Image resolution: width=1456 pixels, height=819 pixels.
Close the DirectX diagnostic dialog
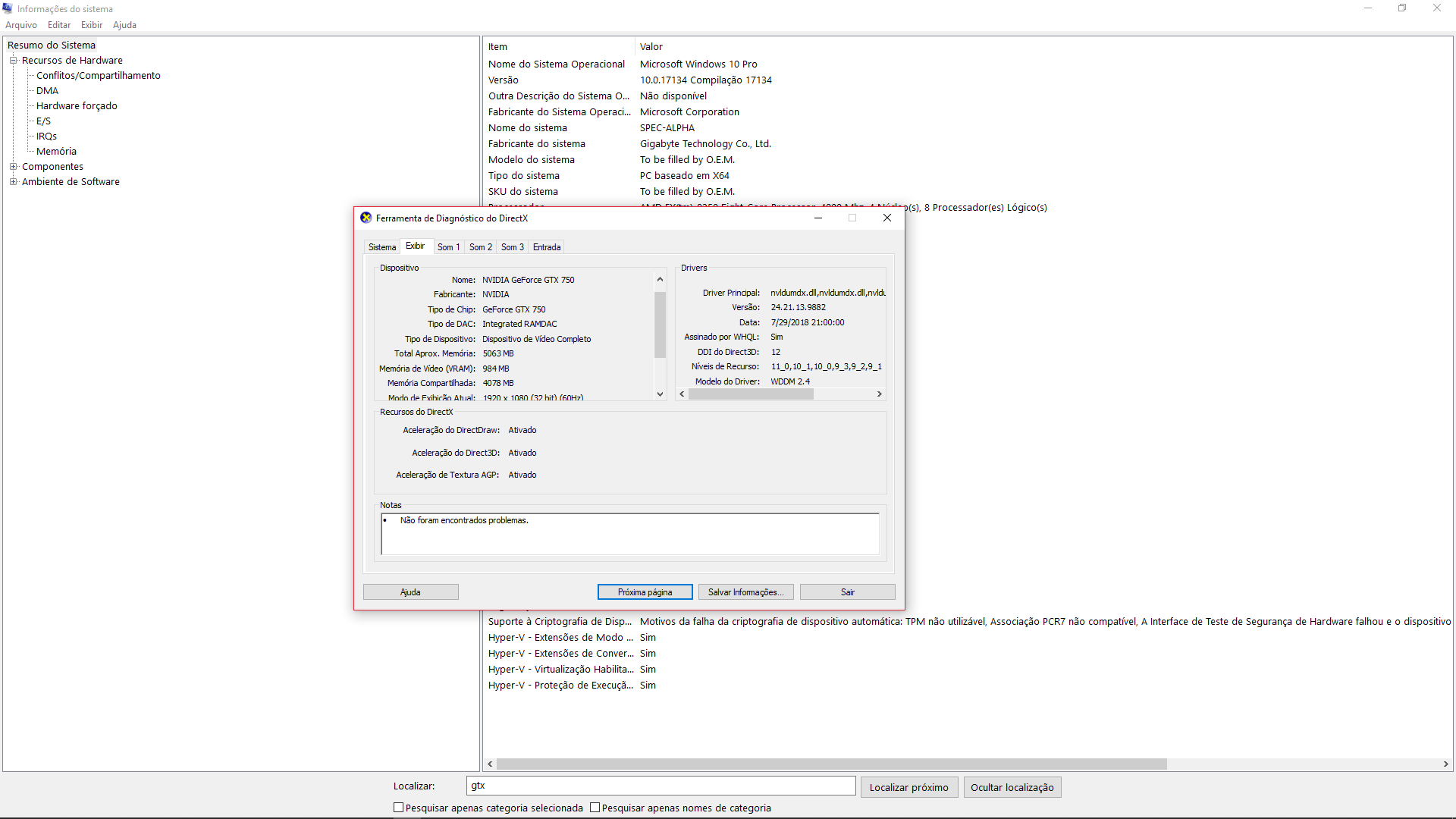tap(887, 218)
